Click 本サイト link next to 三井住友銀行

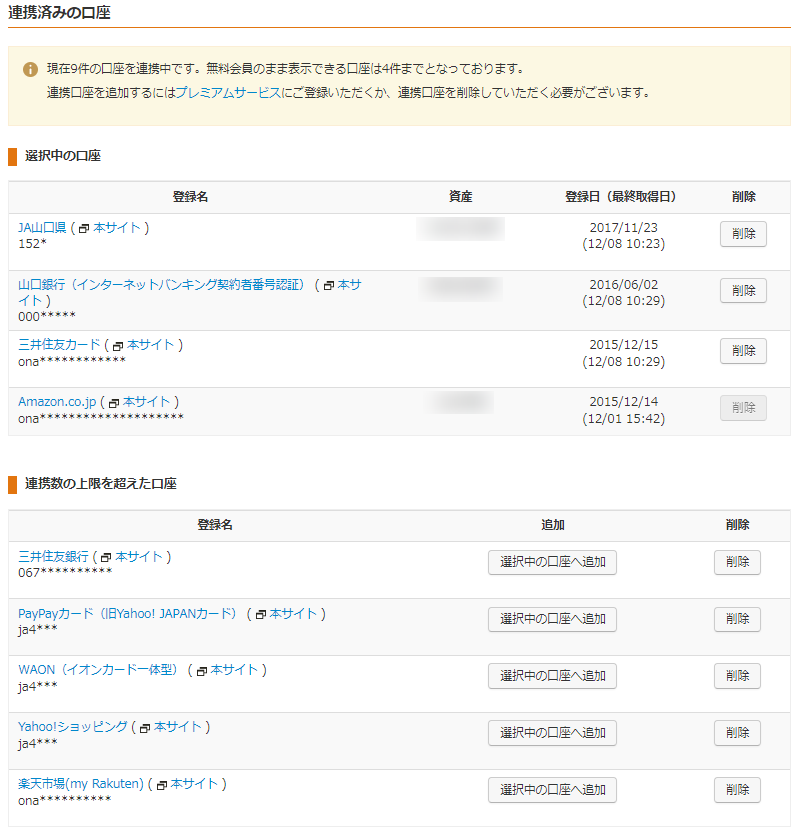139,557
